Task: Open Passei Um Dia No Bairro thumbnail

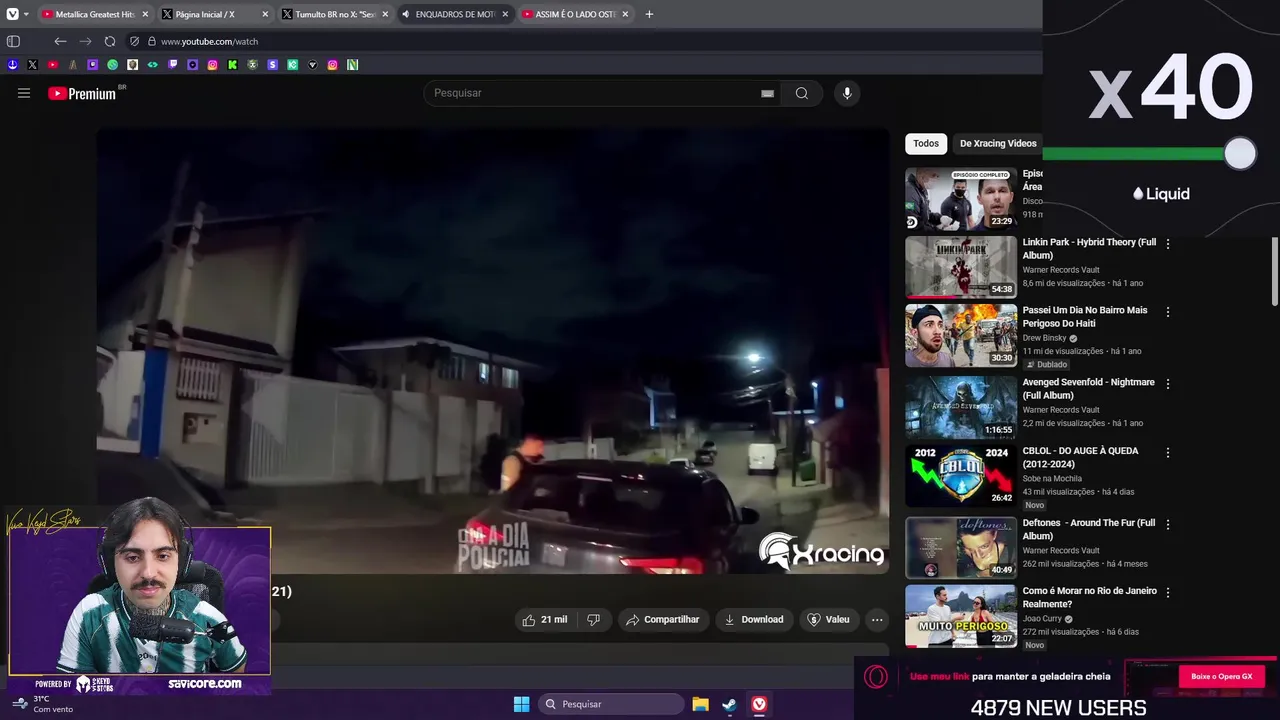Action: (961, 336)
